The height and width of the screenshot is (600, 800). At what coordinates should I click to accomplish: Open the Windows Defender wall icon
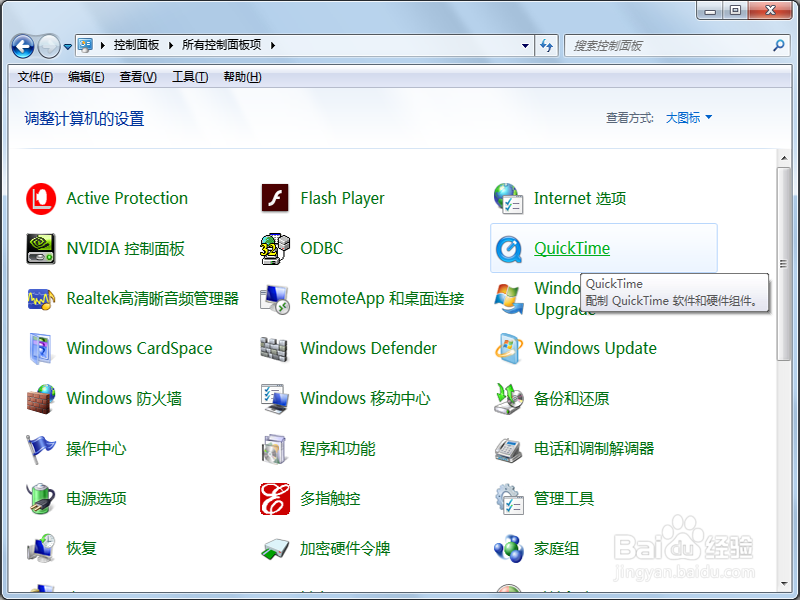(x=274, y=349)
